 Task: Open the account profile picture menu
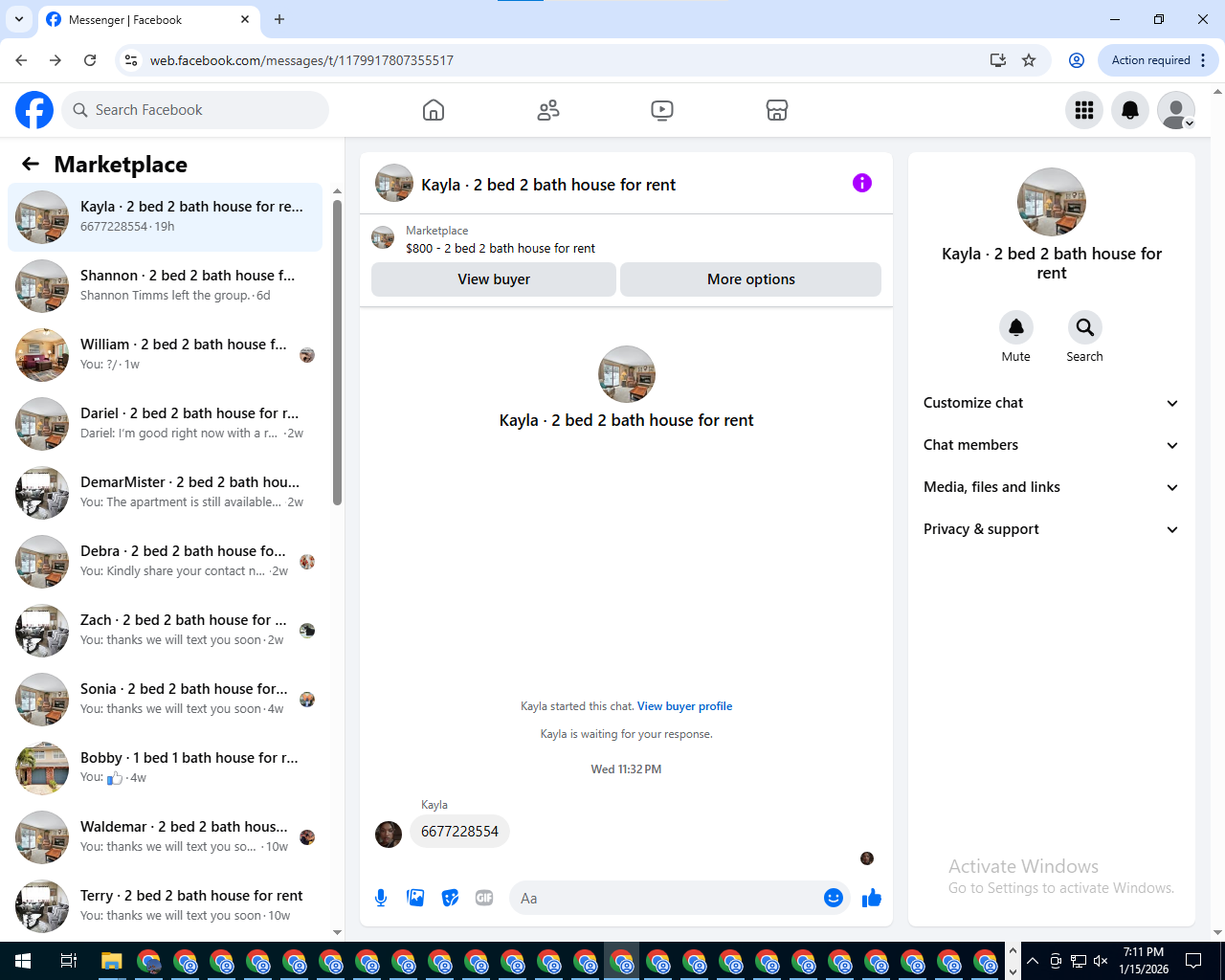coord(1176,110)
